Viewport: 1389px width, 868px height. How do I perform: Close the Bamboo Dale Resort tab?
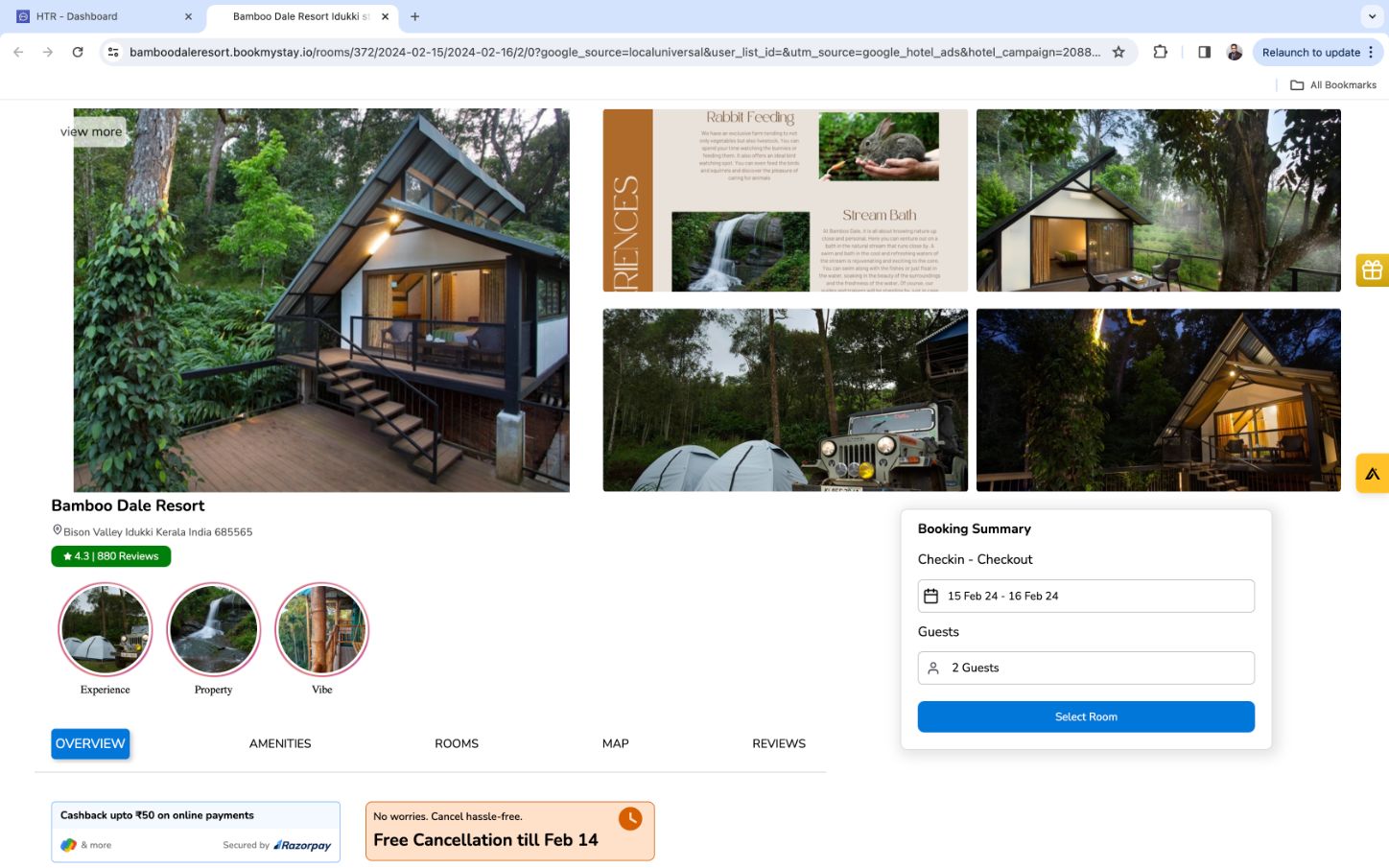386,16
